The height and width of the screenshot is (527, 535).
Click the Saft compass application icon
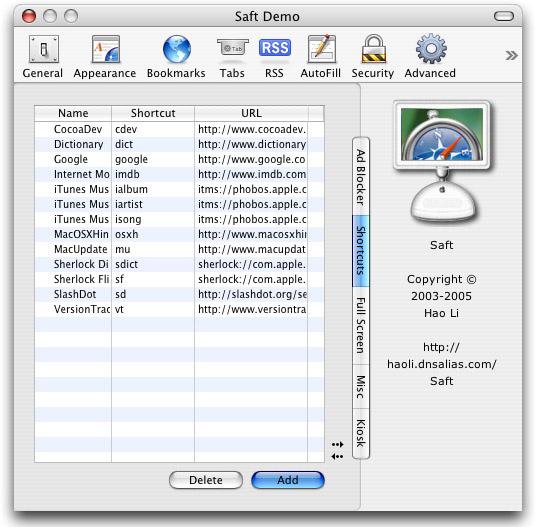coord(442,161)
